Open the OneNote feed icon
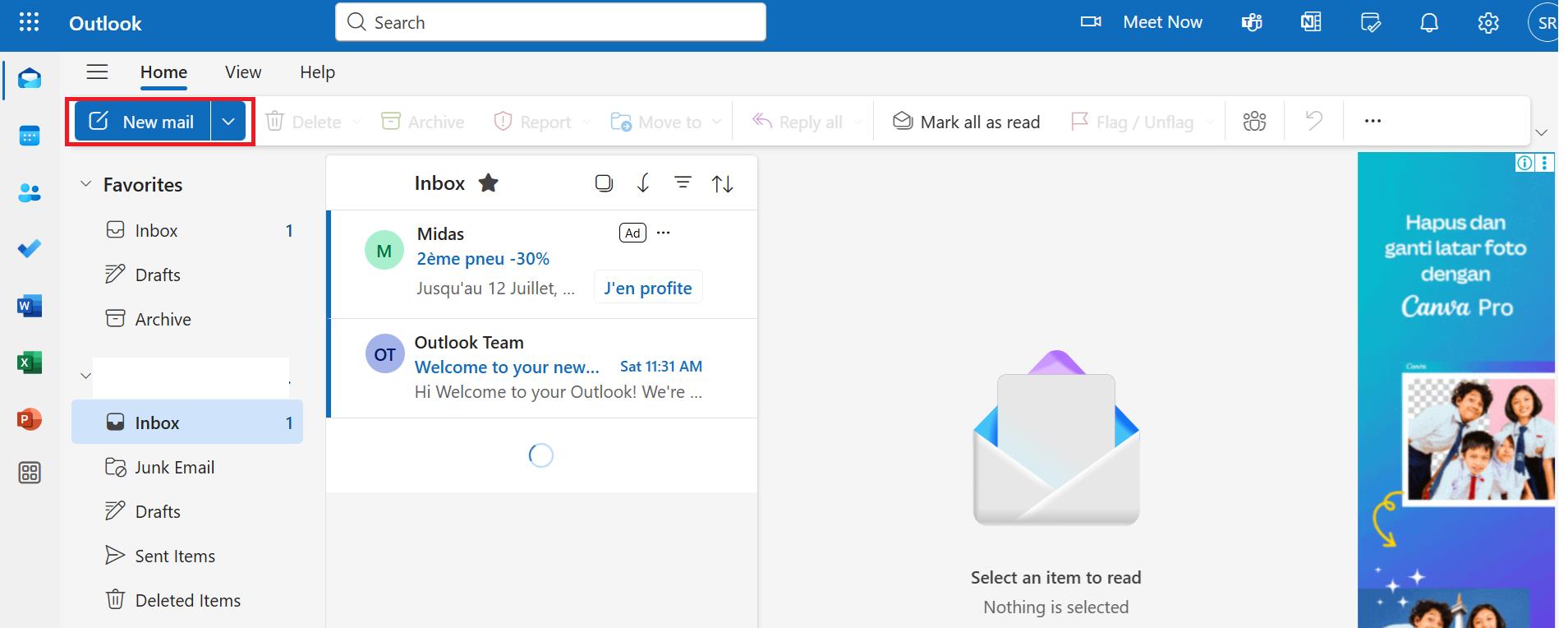 [x=1311, y=23]
